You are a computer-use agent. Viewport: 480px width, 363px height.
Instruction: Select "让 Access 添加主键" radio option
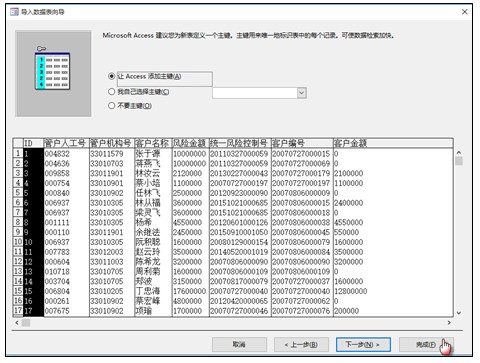112,76
